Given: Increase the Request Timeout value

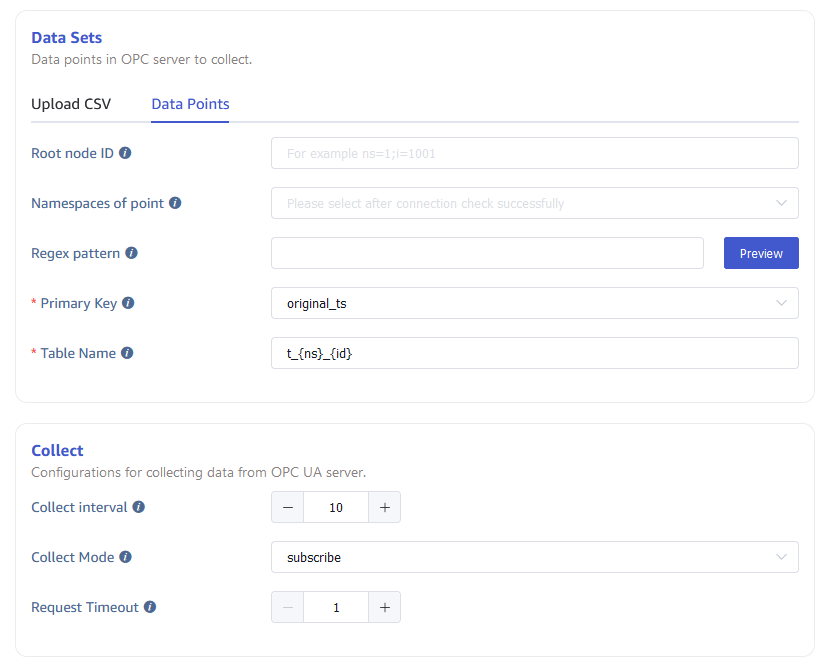Looking at the screenshot, I should 384,607.
